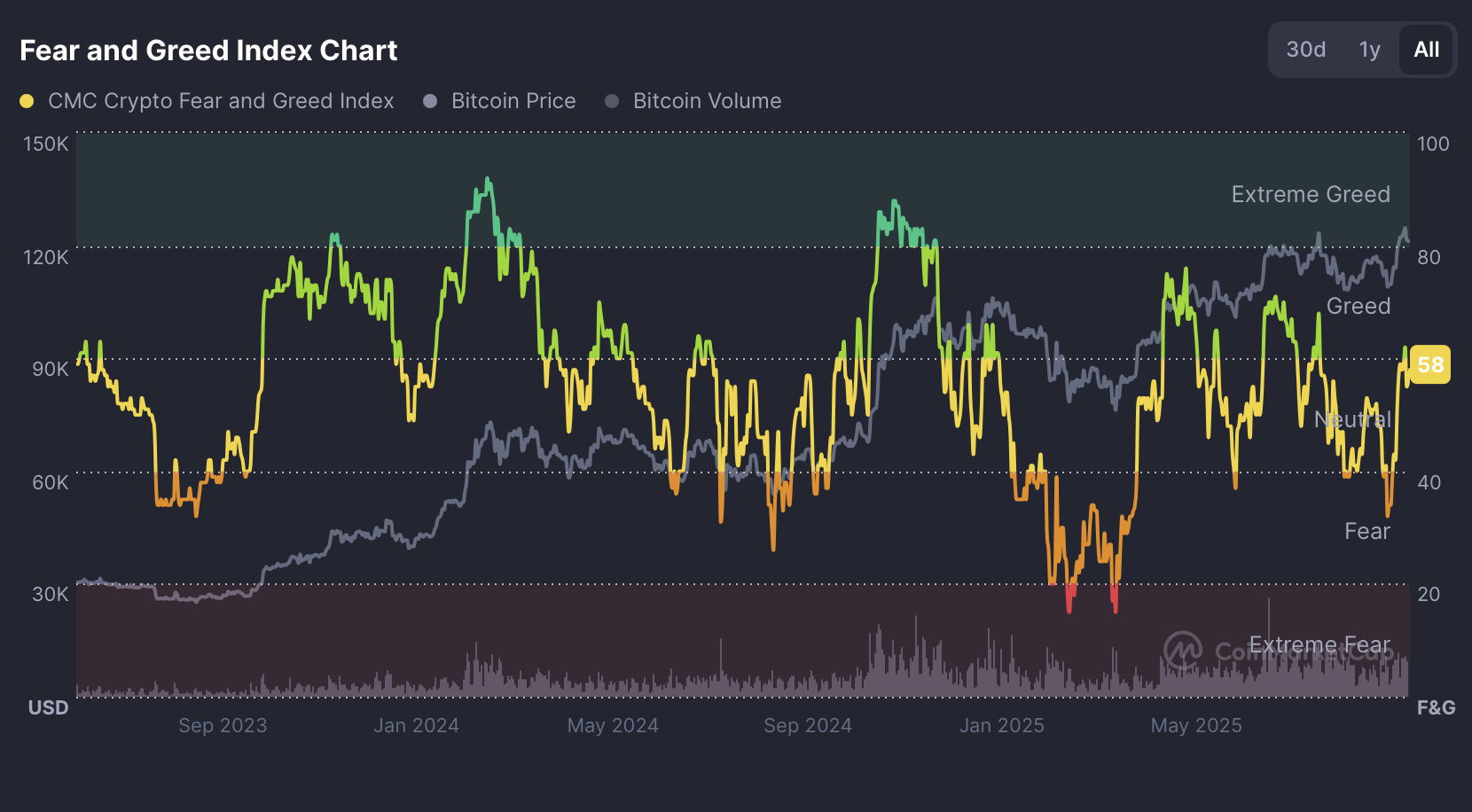Click the USD axis label
This screenshot has height=812, width=1472.
[48, 707]
